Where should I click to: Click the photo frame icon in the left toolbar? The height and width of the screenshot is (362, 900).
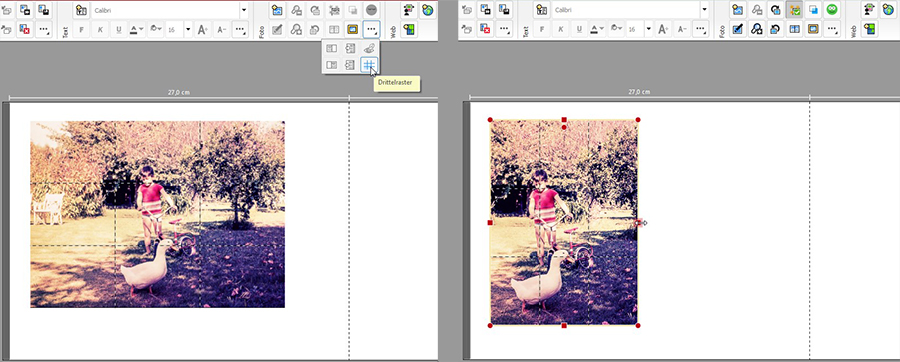(352, 29)
